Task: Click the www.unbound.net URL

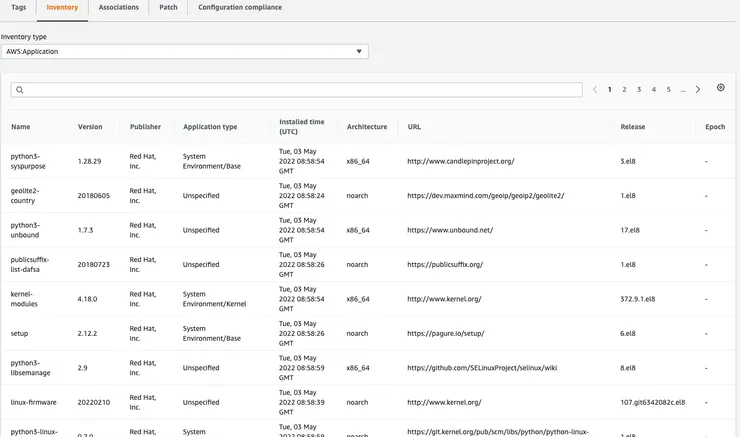Action: tap(450, 230)
